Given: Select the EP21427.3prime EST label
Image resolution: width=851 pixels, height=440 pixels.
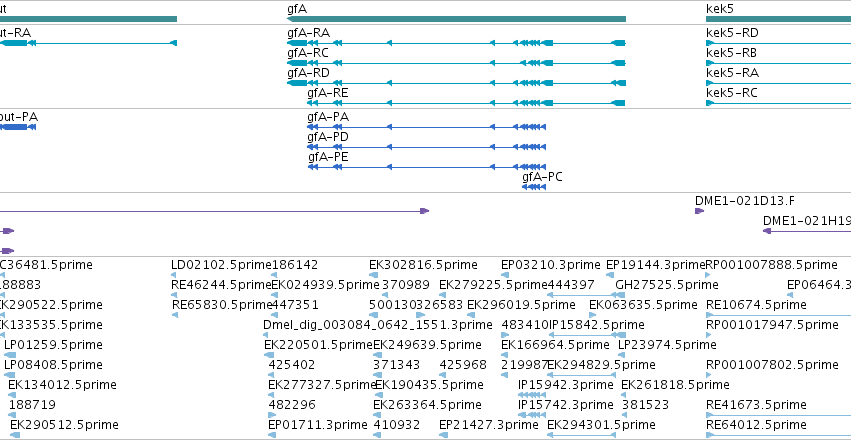Looking at the screenshot, I should 489,425.
